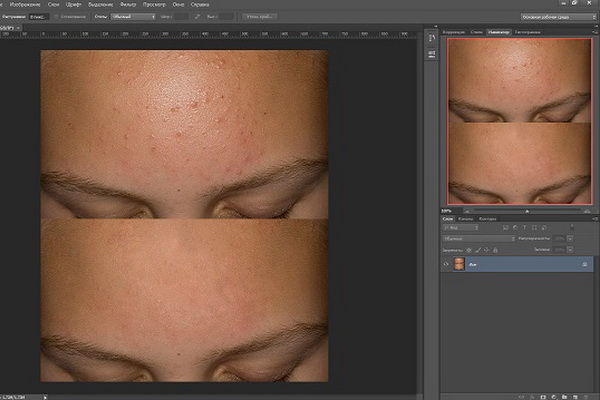Expand the workspace selector dropdown
Screen dimensions: 600x400
556,17
